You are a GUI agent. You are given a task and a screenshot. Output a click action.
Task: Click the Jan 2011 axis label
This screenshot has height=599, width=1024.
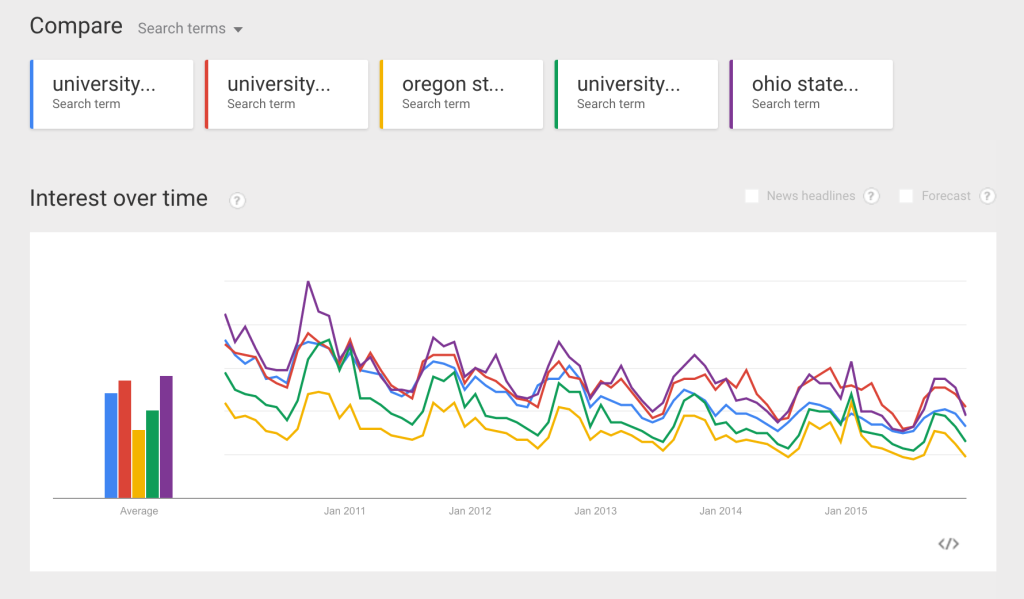tap(344, 511)
